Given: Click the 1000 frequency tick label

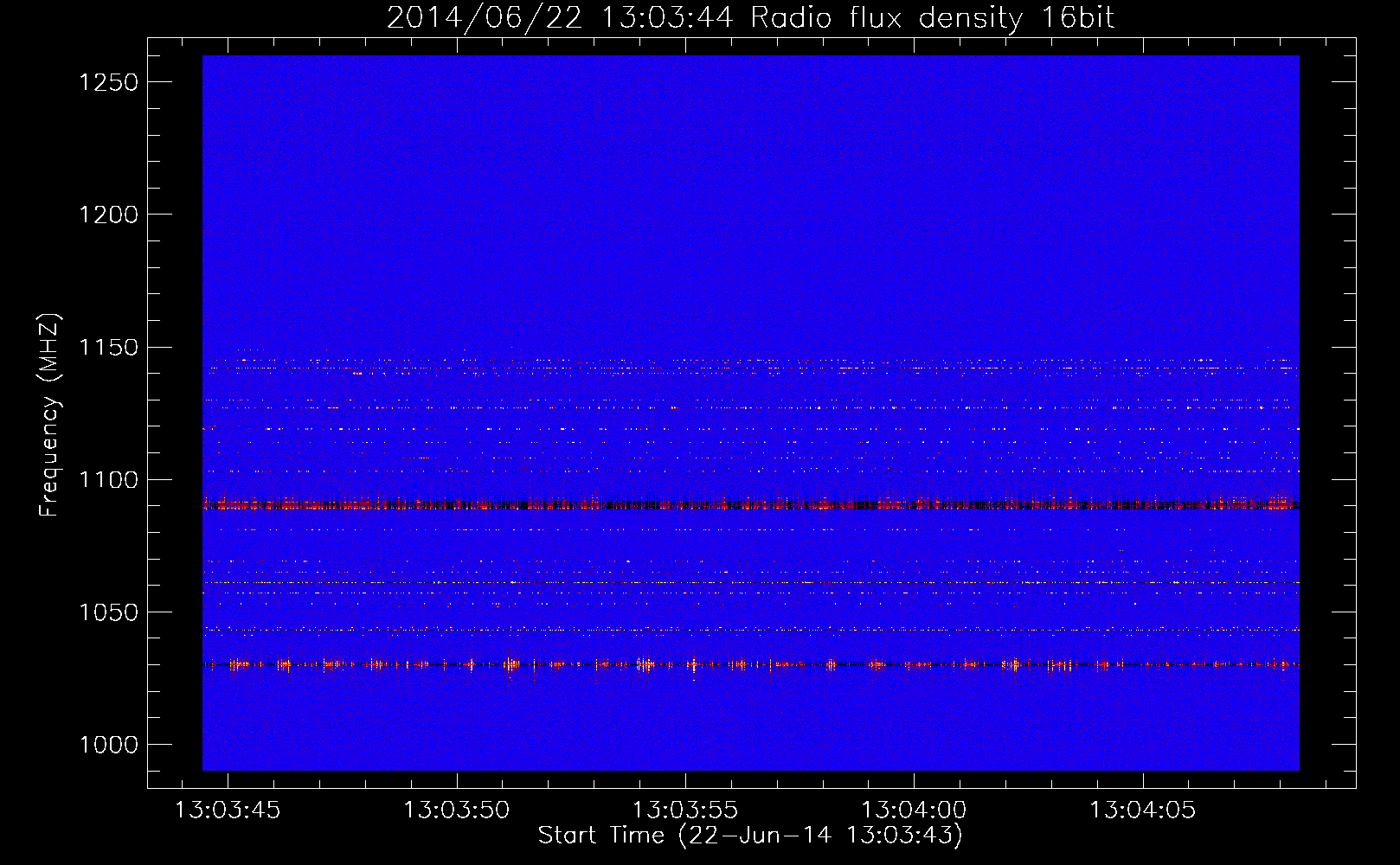Looking at the screenshot, I should coord(108,745).
